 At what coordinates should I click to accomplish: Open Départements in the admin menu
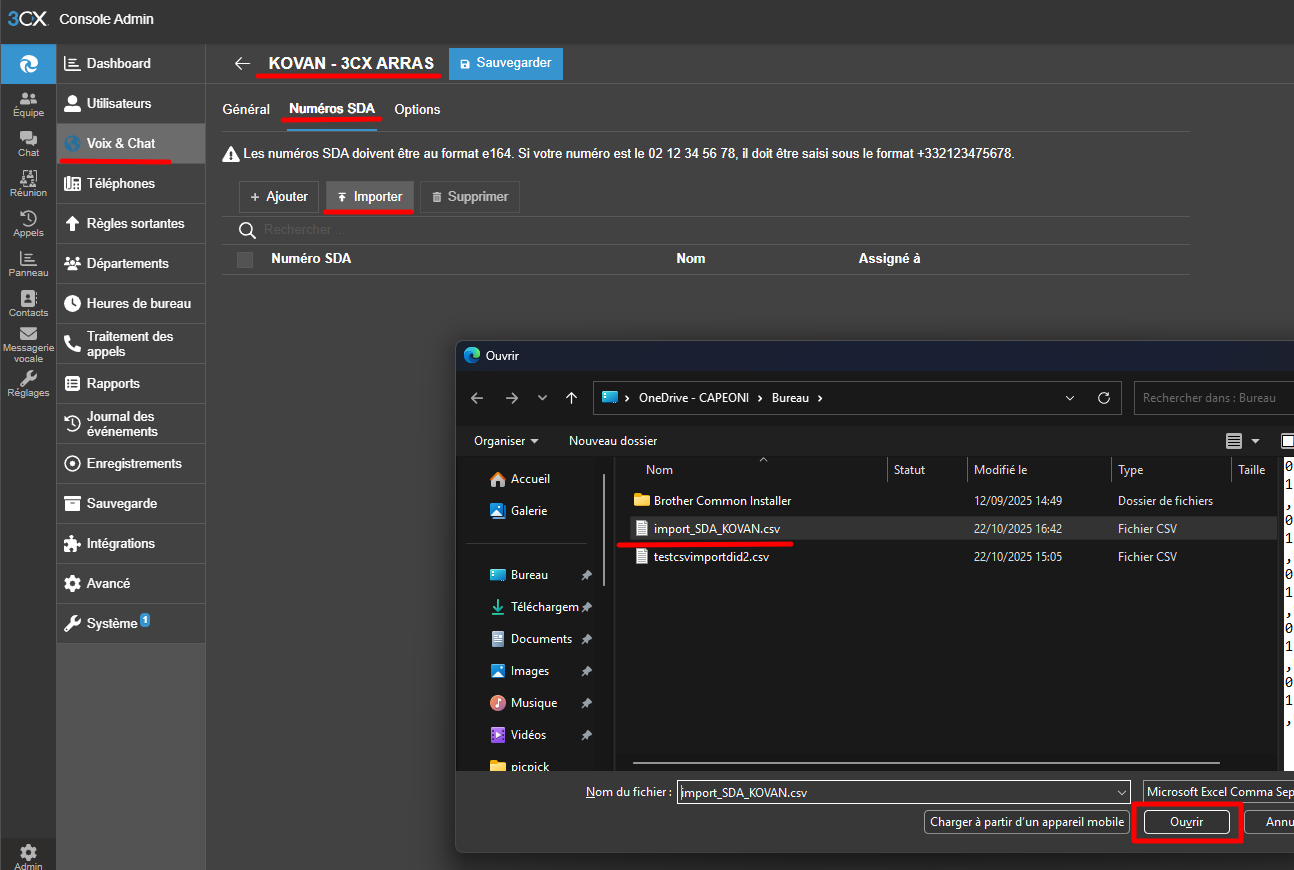click(131, 264)
